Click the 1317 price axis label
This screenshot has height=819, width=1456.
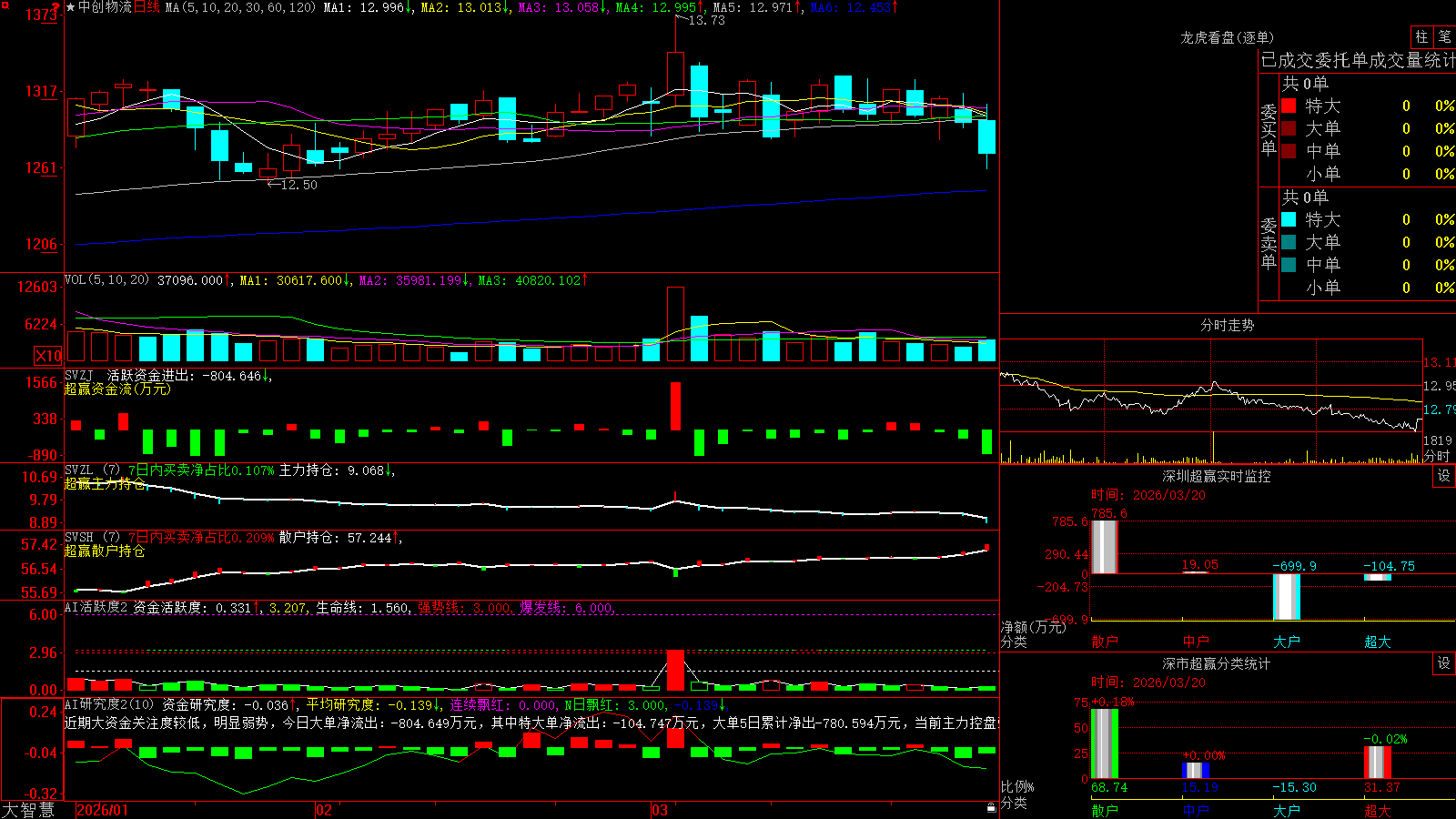(x=40, y=91)
